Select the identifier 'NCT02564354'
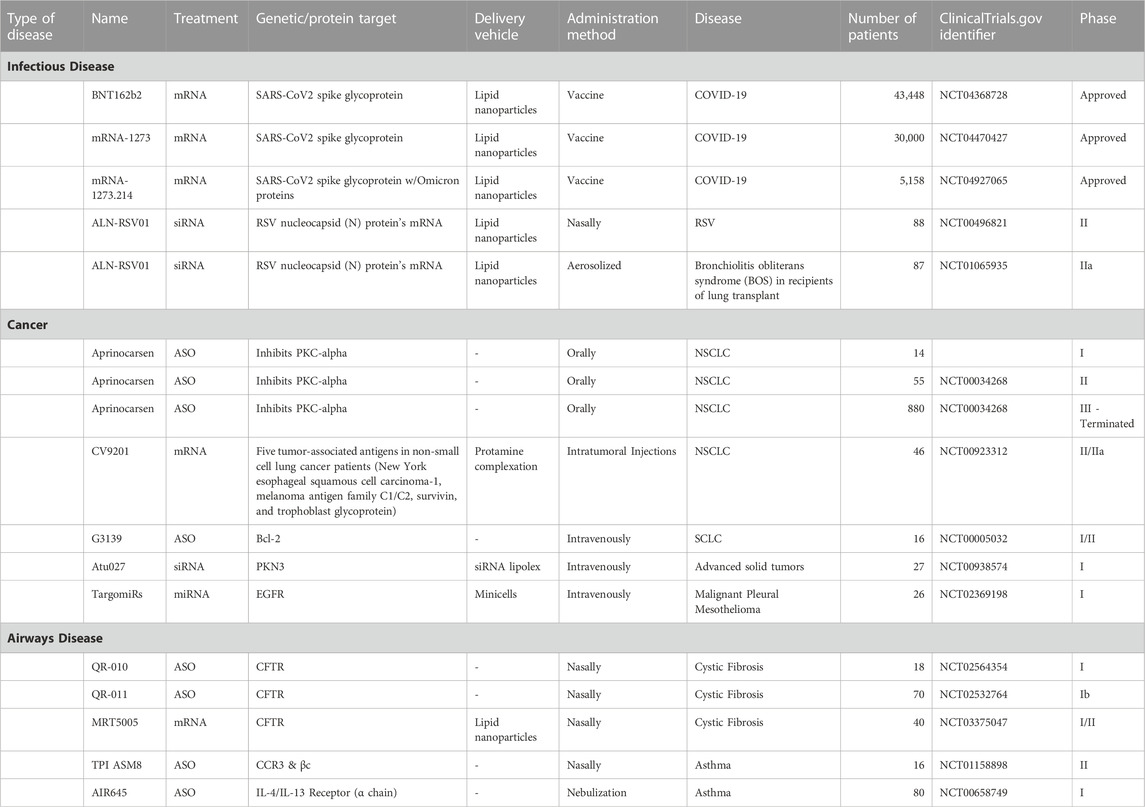The height and width of the screenshot is (807, 1145). (x=973, y=667)
